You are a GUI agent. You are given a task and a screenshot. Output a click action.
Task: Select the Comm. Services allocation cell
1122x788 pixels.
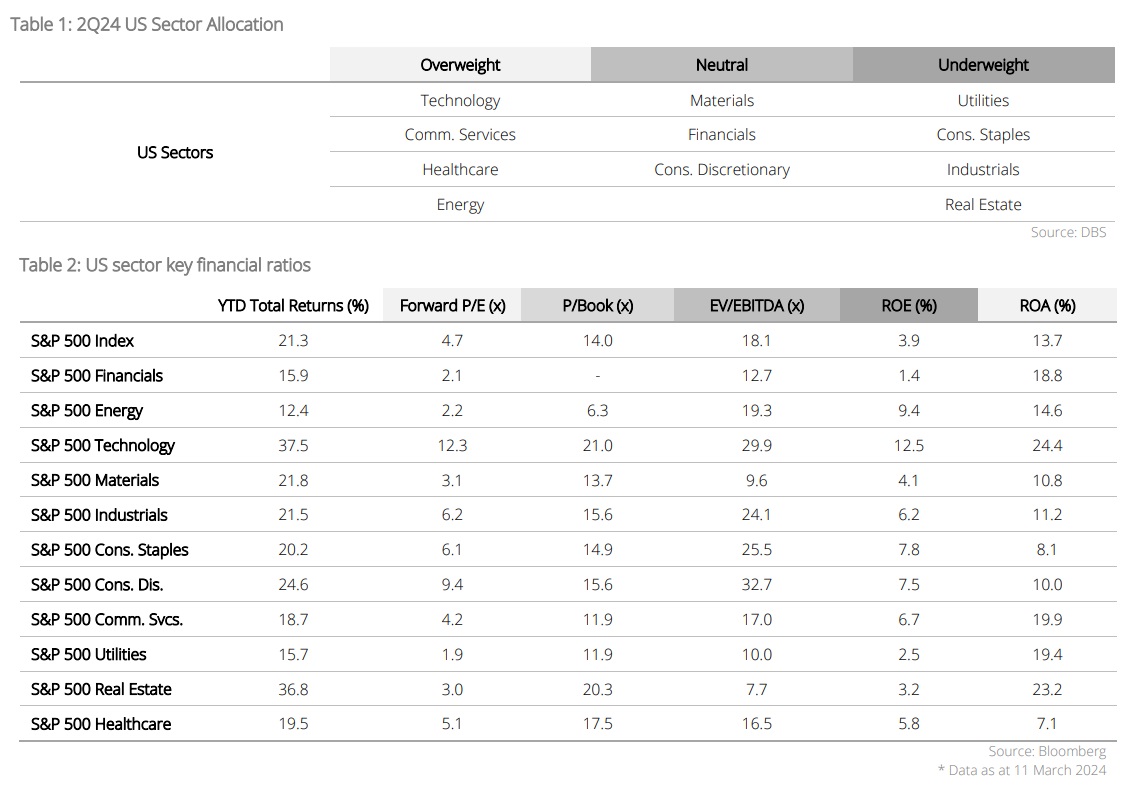pos(460,134)
